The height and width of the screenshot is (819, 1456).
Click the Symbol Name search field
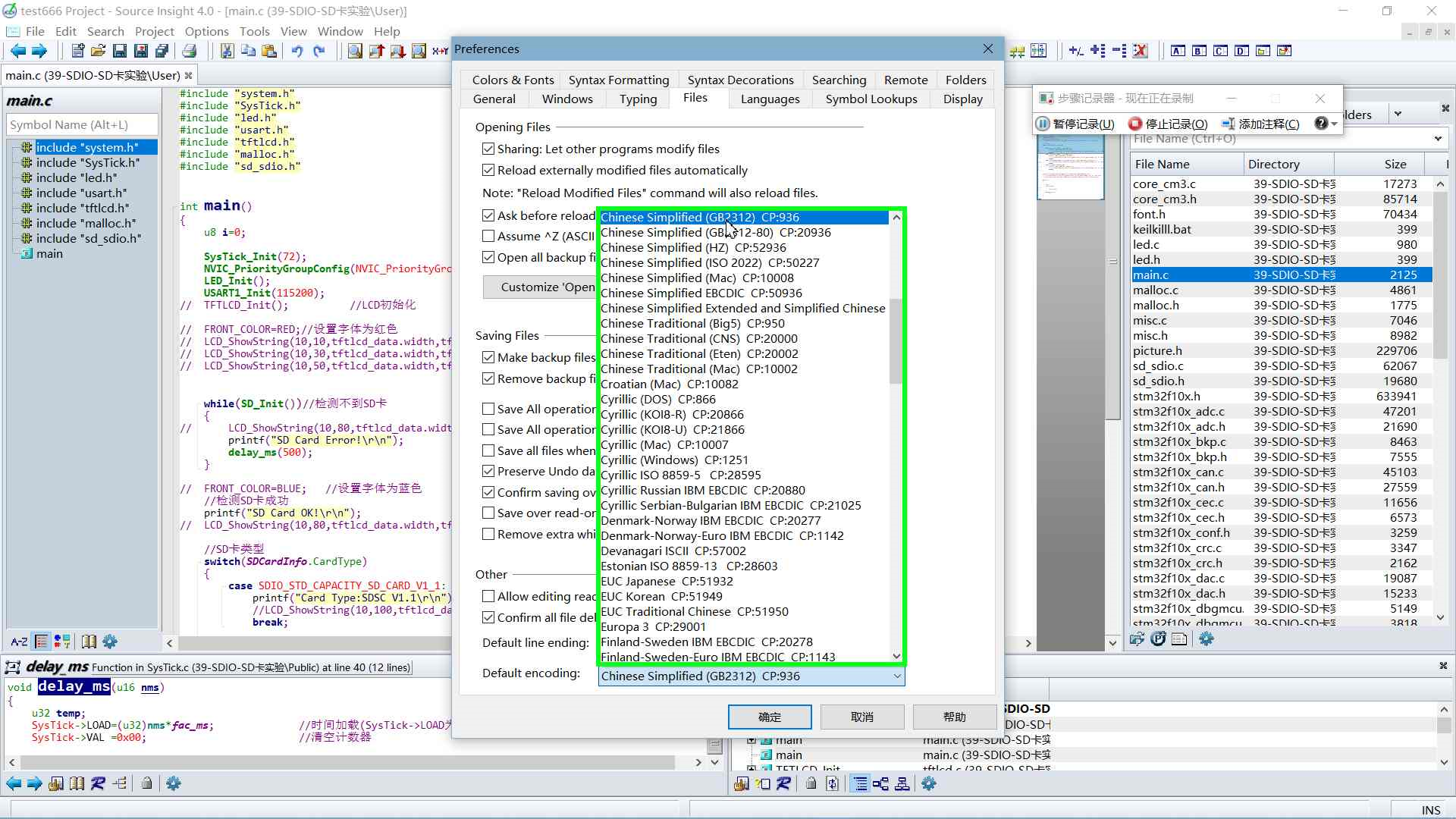[x=82, y=124]
